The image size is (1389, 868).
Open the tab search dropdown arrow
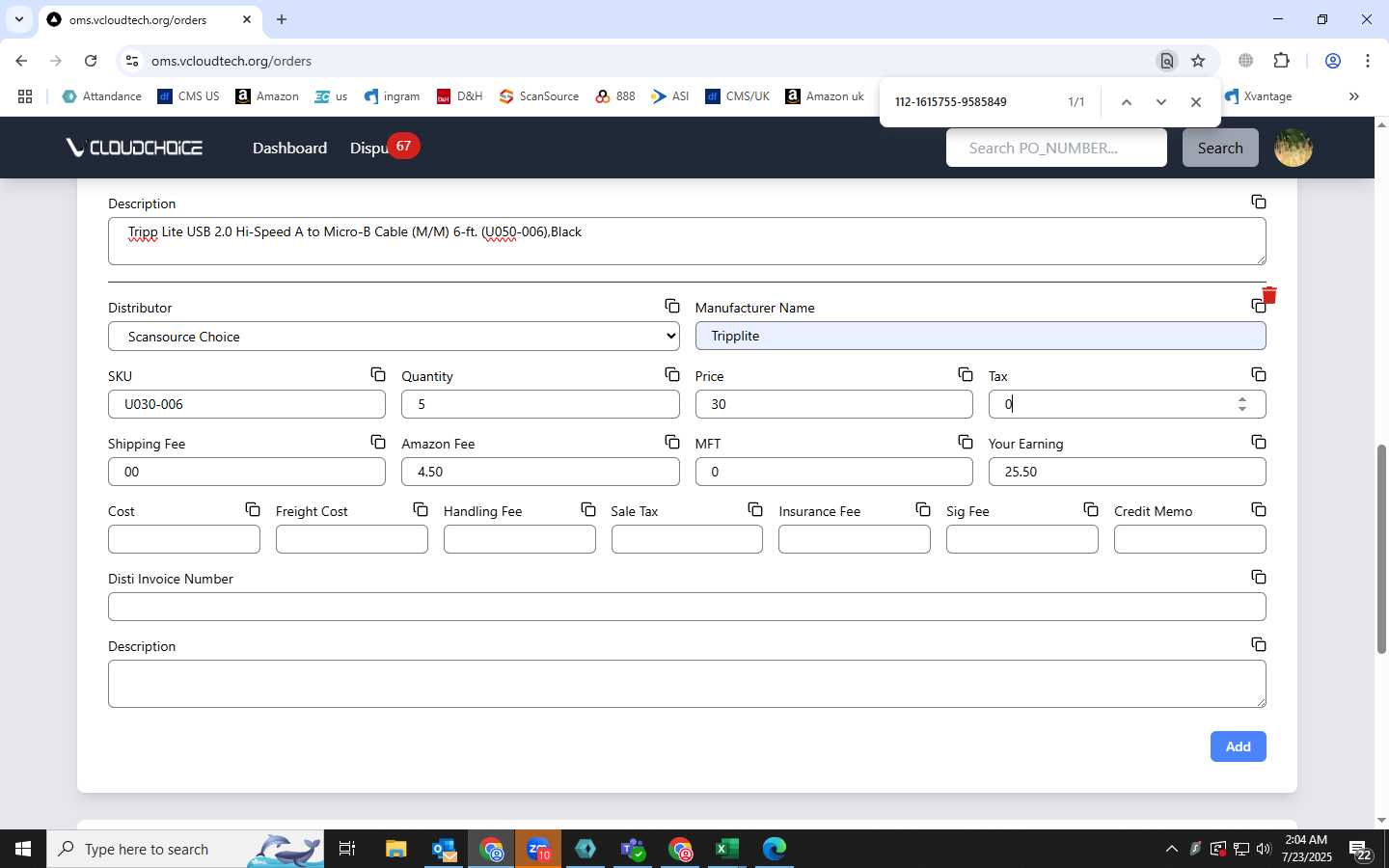click(x=18, y=19)
